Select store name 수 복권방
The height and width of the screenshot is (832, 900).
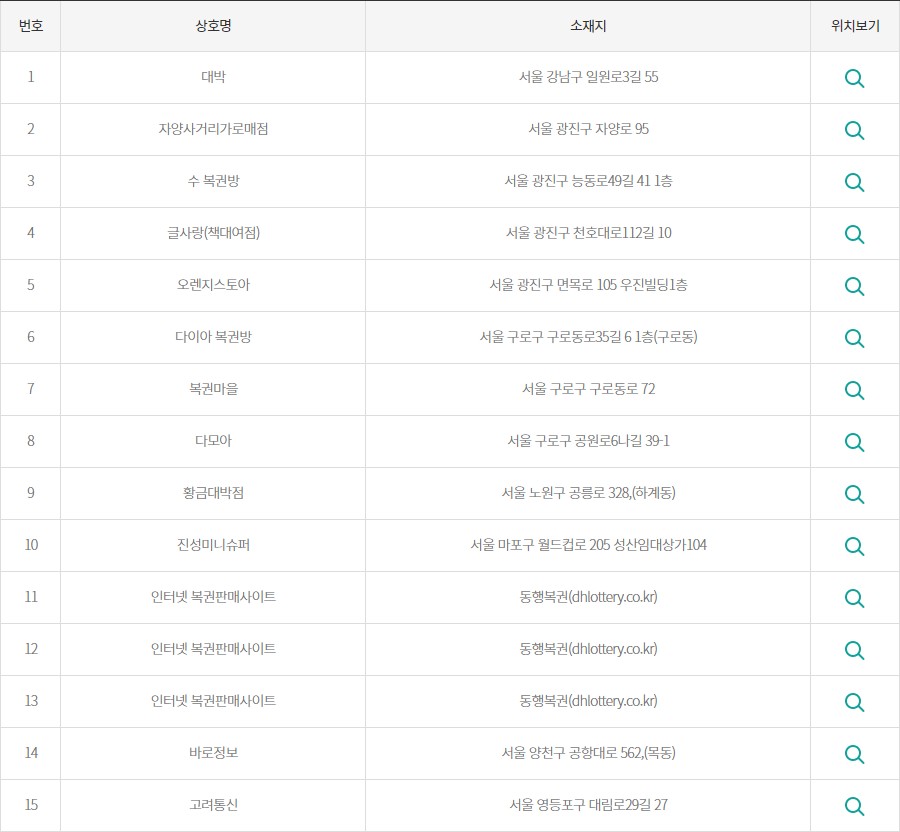213,181
